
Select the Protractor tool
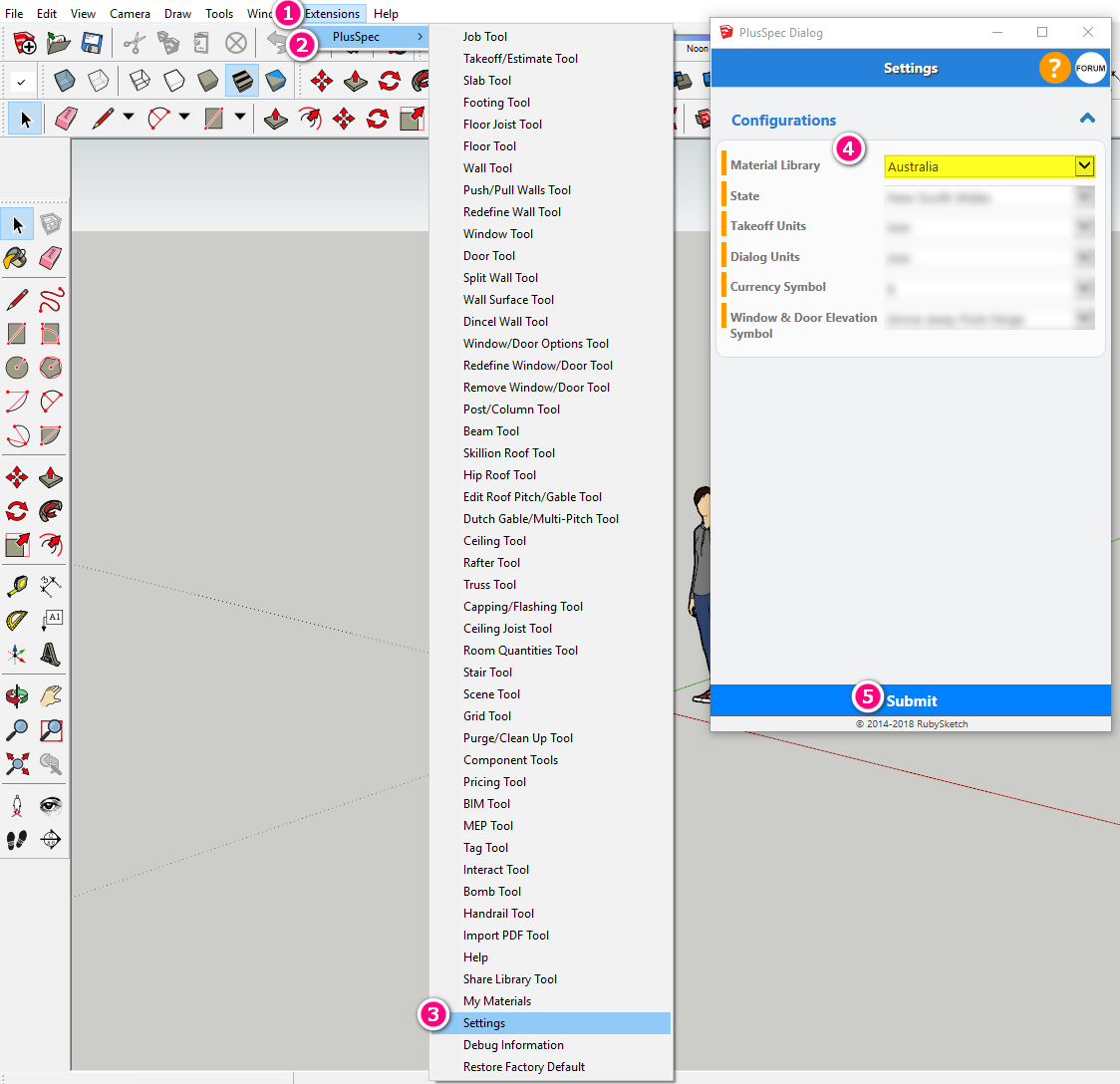16,620
